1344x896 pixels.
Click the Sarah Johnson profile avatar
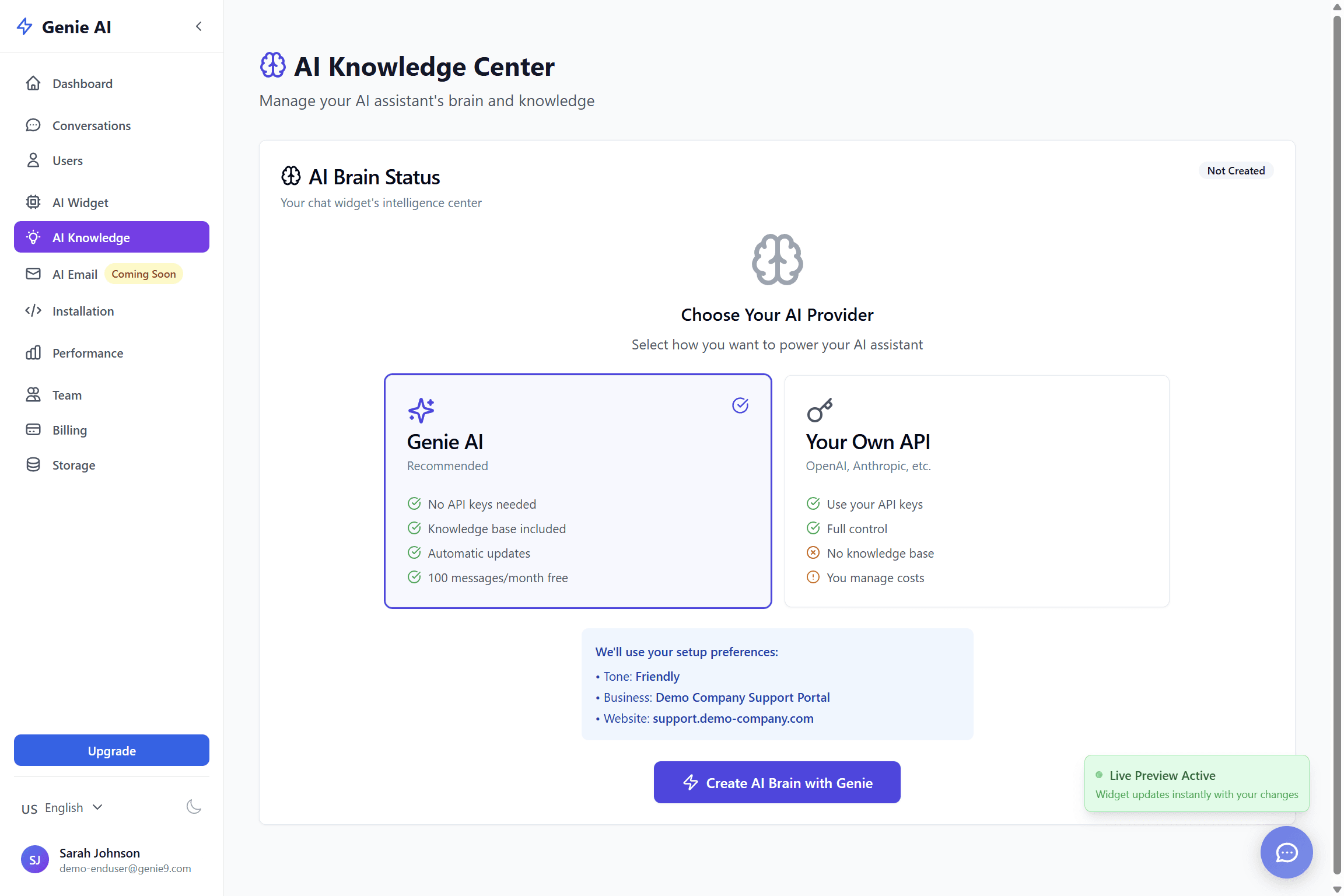[35, 860]
